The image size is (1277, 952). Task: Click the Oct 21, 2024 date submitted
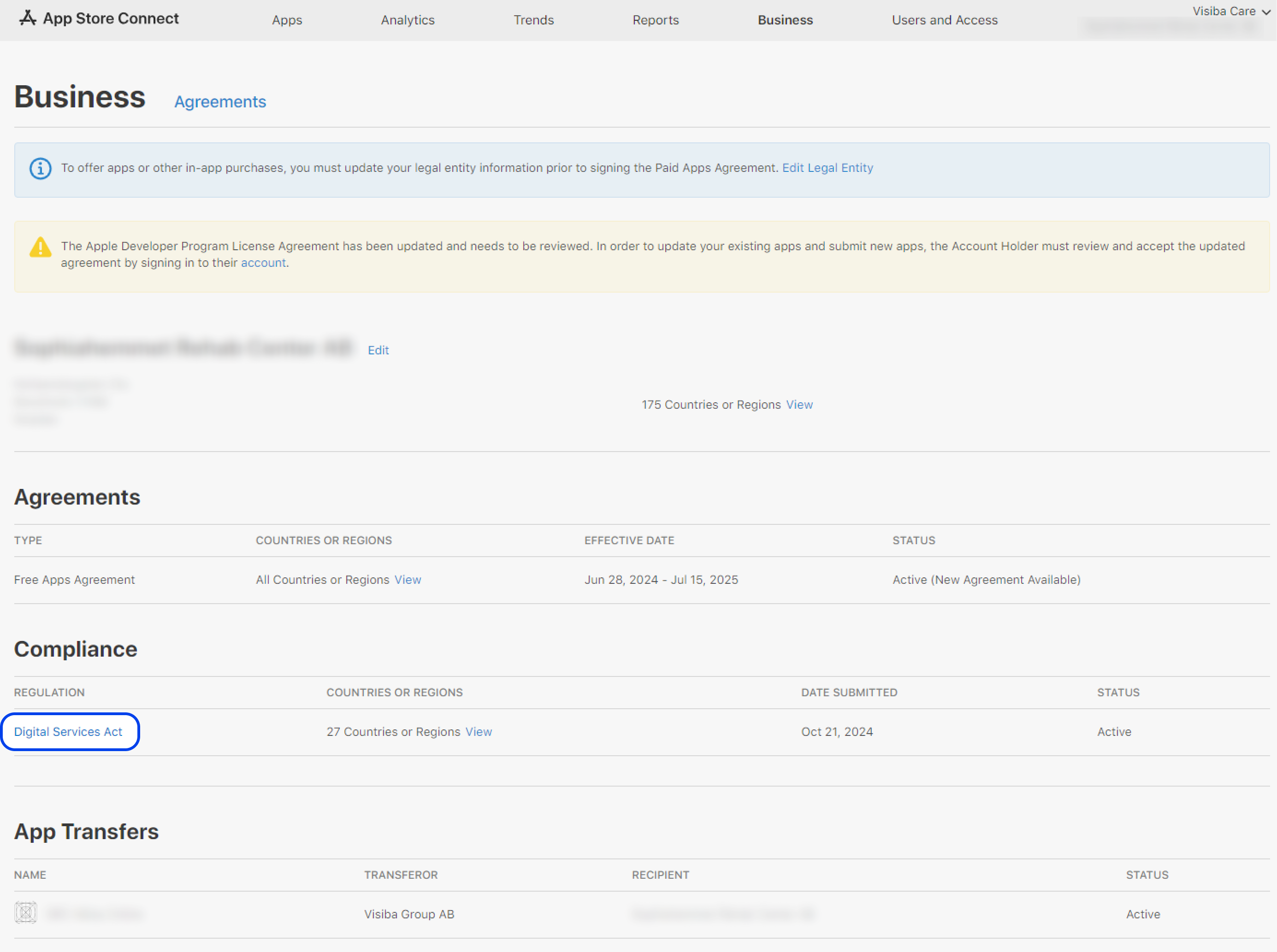(x=837, y=732)
